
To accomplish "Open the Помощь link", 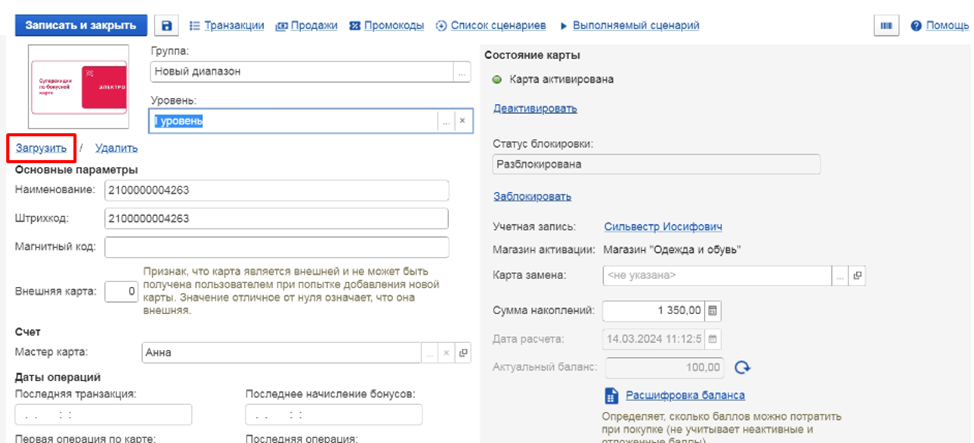I will point(947,25).
